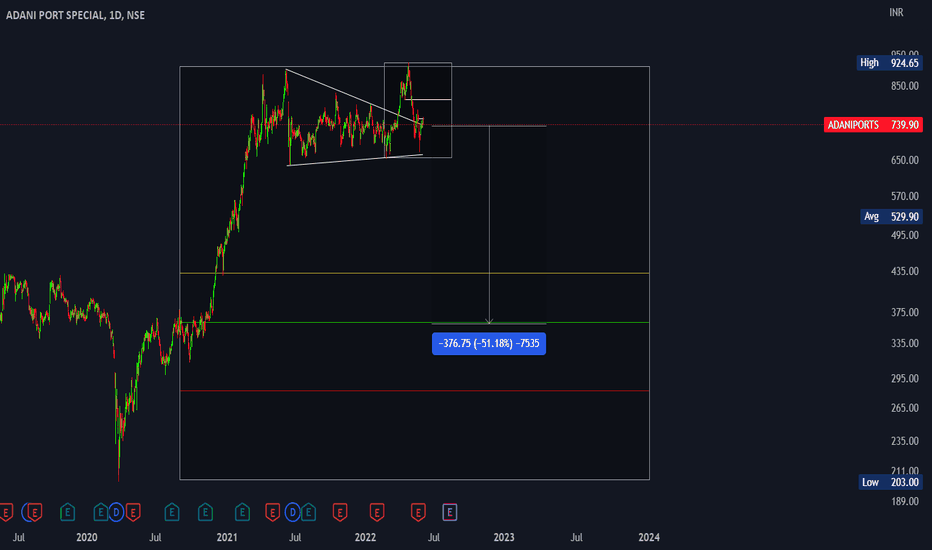Click the INR currency label
Screen dimensions: 932x550
[x=896, y=12]
